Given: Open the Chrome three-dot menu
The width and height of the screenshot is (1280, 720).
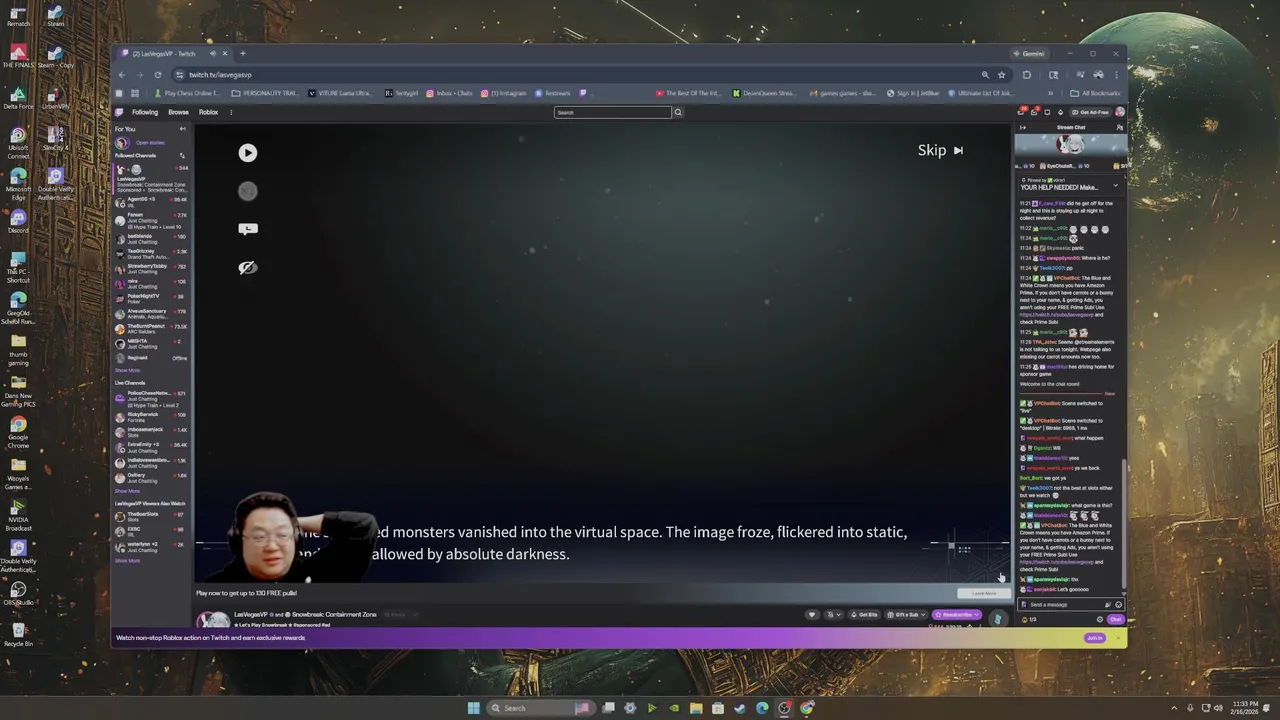Looking at the screenshot, I should [1117, 74].
